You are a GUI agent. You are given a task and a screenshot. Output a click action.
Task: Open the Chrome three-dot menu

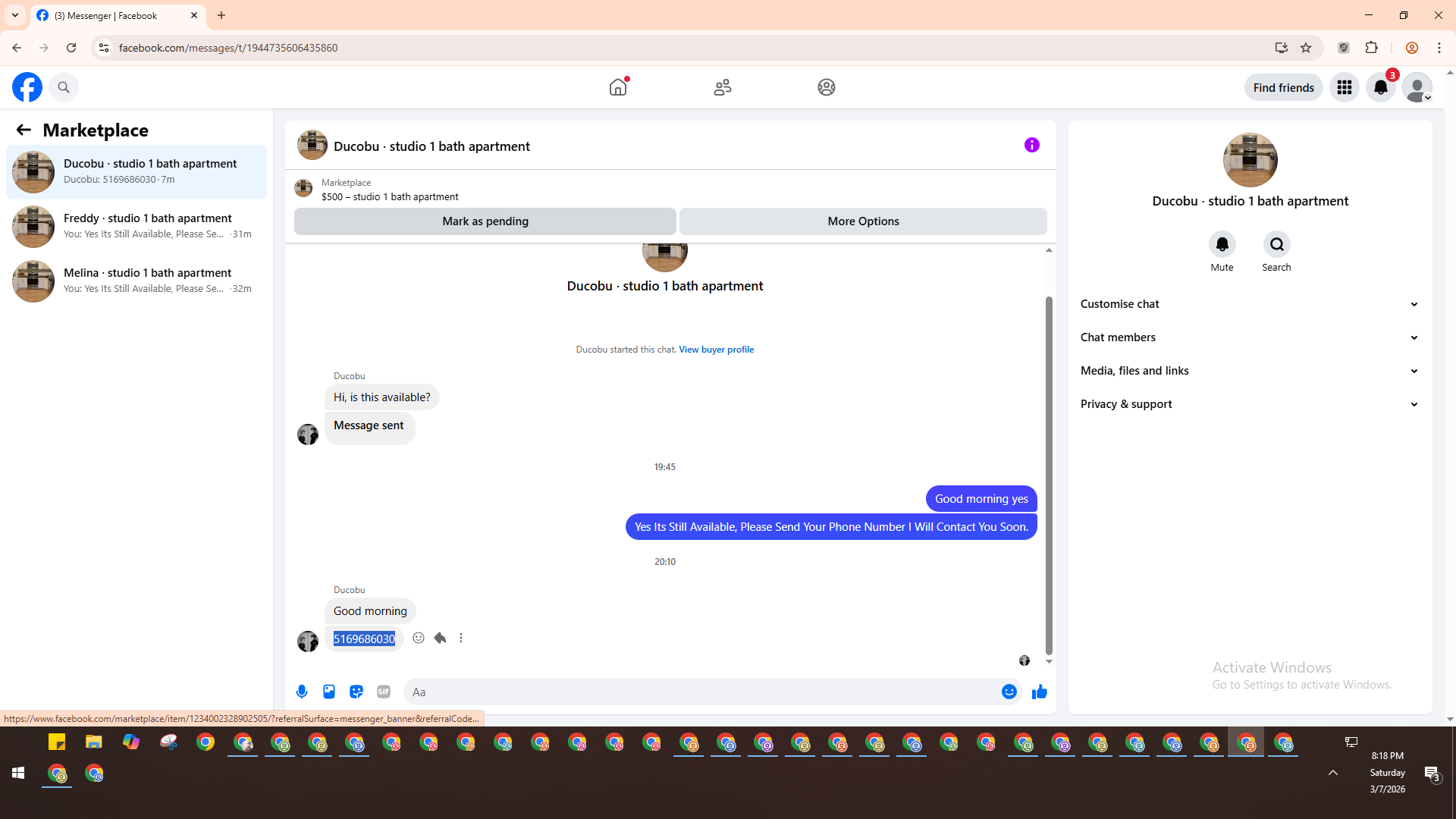point(1439,48)
